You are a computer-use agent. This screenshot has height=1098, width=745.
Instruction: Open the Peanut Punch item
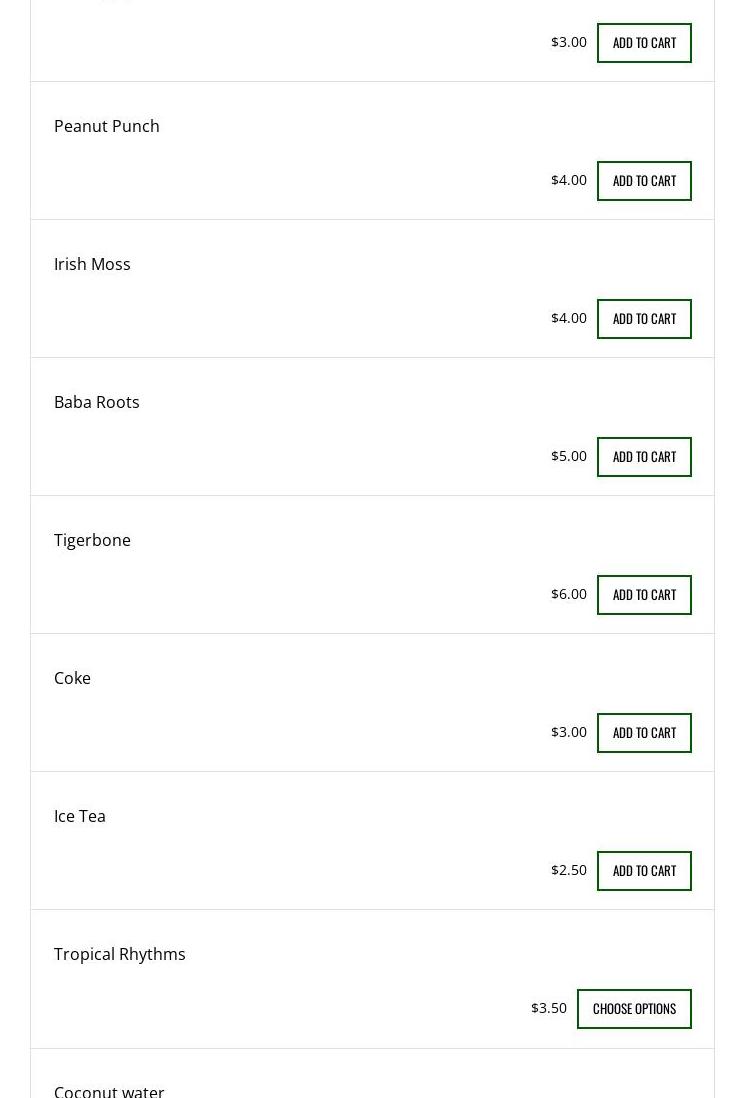(x=107, y=126)
